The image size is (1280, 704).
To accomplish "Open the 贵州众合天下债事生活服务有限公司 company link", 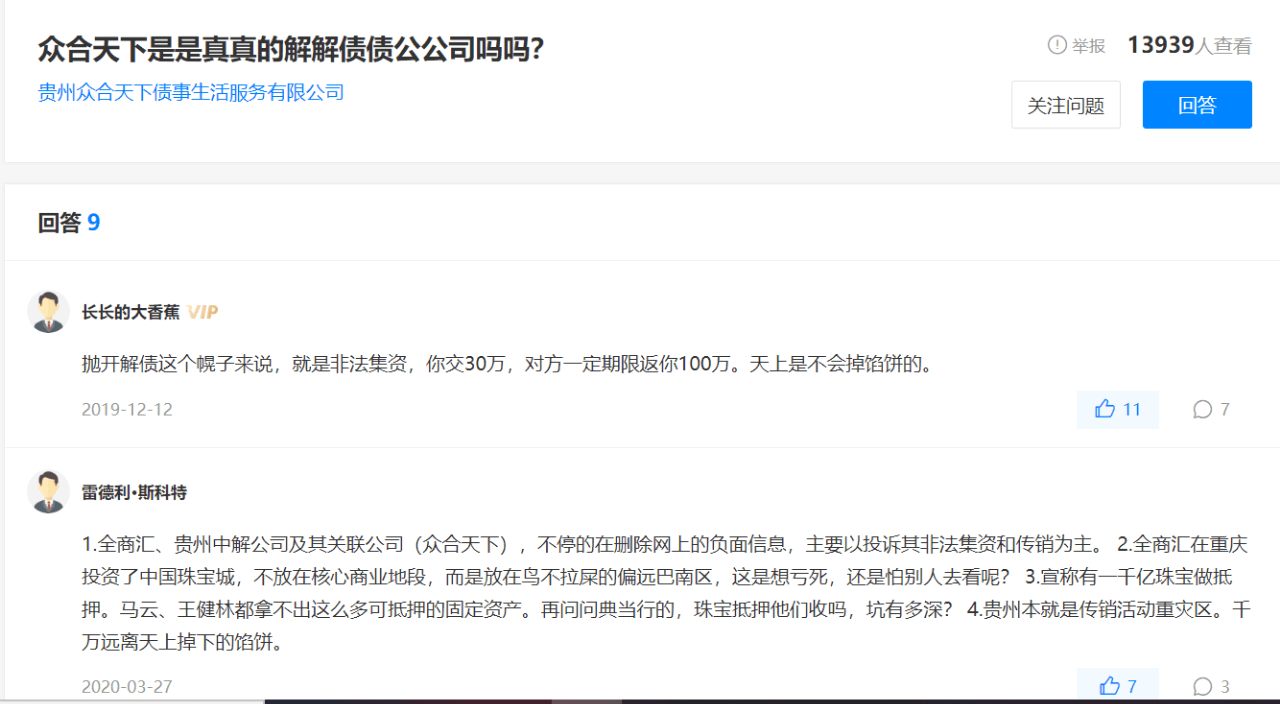I will click(x=191, y=93).
